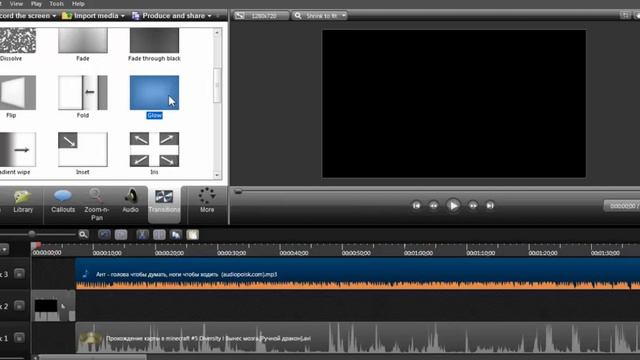Toggle the lock on track 1

(x=19, y=338)
